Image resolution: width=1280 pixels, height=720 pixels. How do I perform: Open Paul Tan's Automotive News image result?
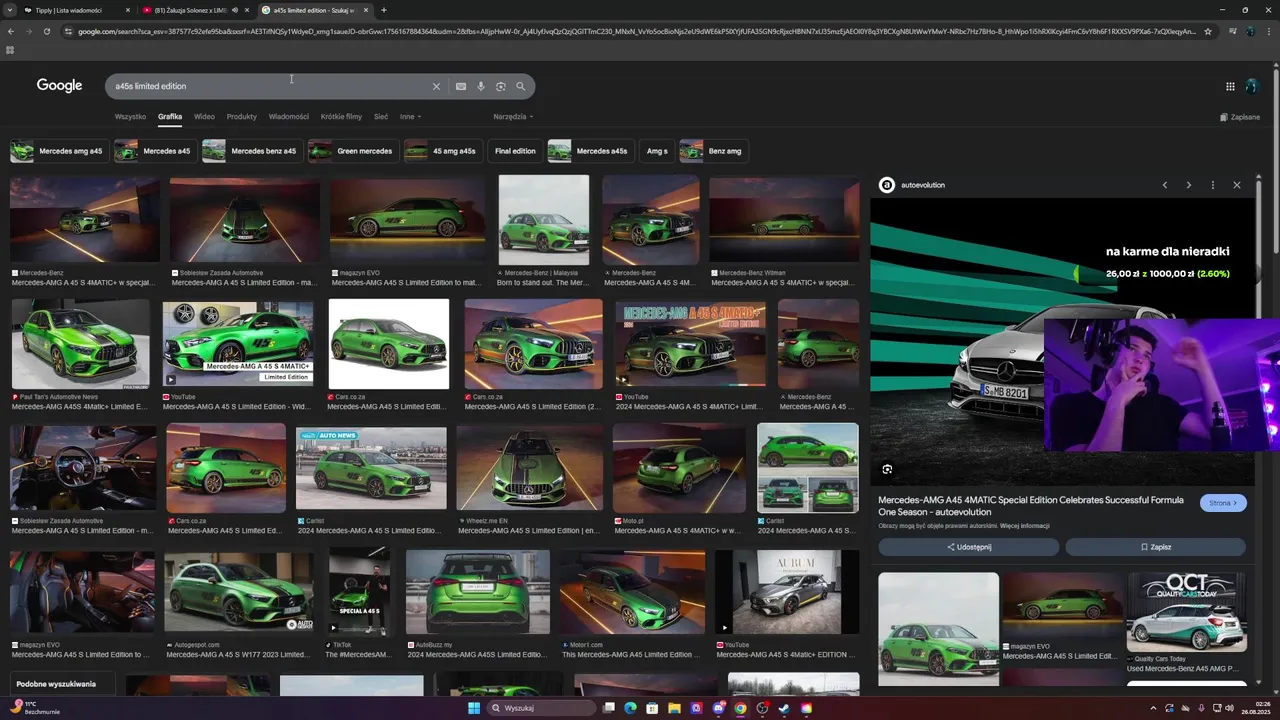[80, 344]
